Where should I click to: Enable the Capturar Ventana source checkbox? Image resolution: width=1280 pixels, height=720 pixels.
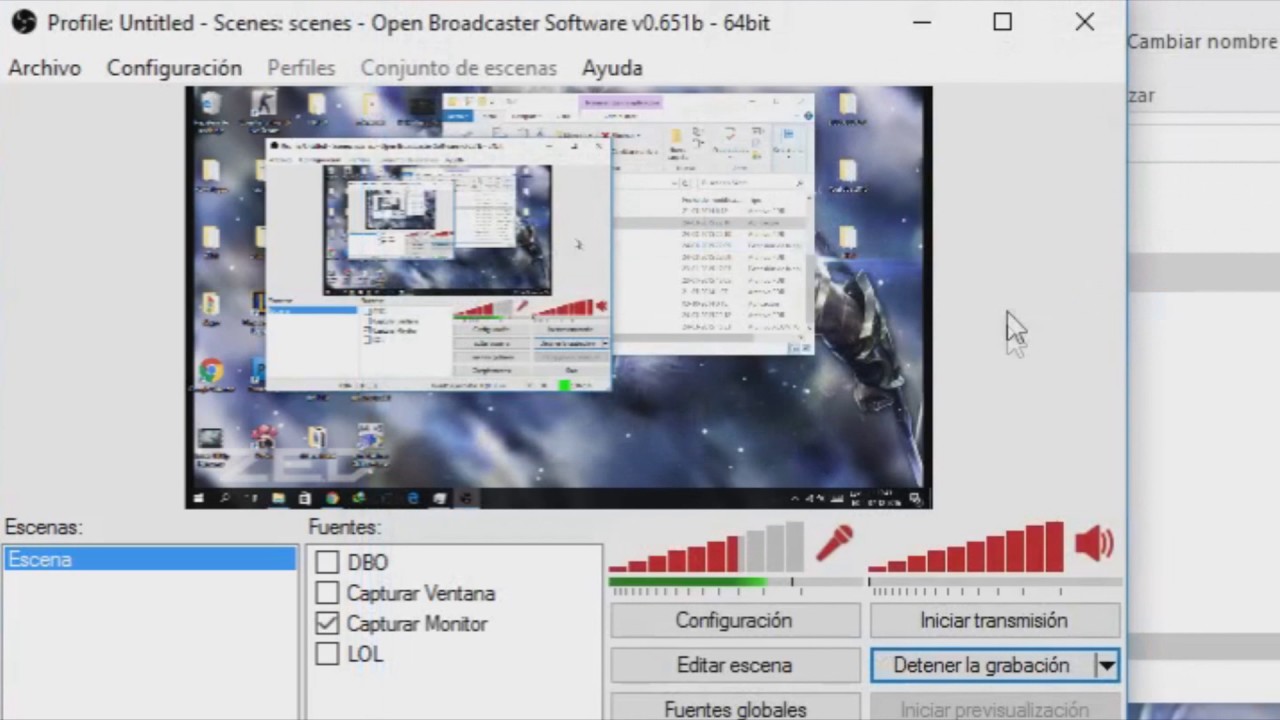pyautogui.click(x=327, y=593)
